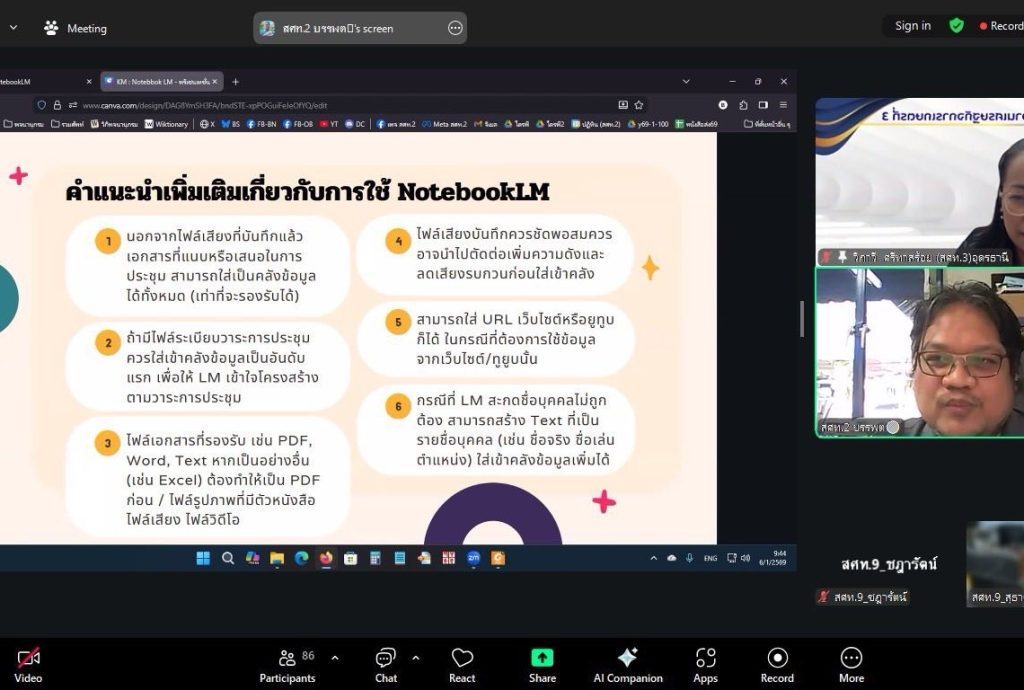The image size is (1024, 690).
Task: Open the Meeting info menu at top left
Action: pyautogui.click(x=75, y=28)
